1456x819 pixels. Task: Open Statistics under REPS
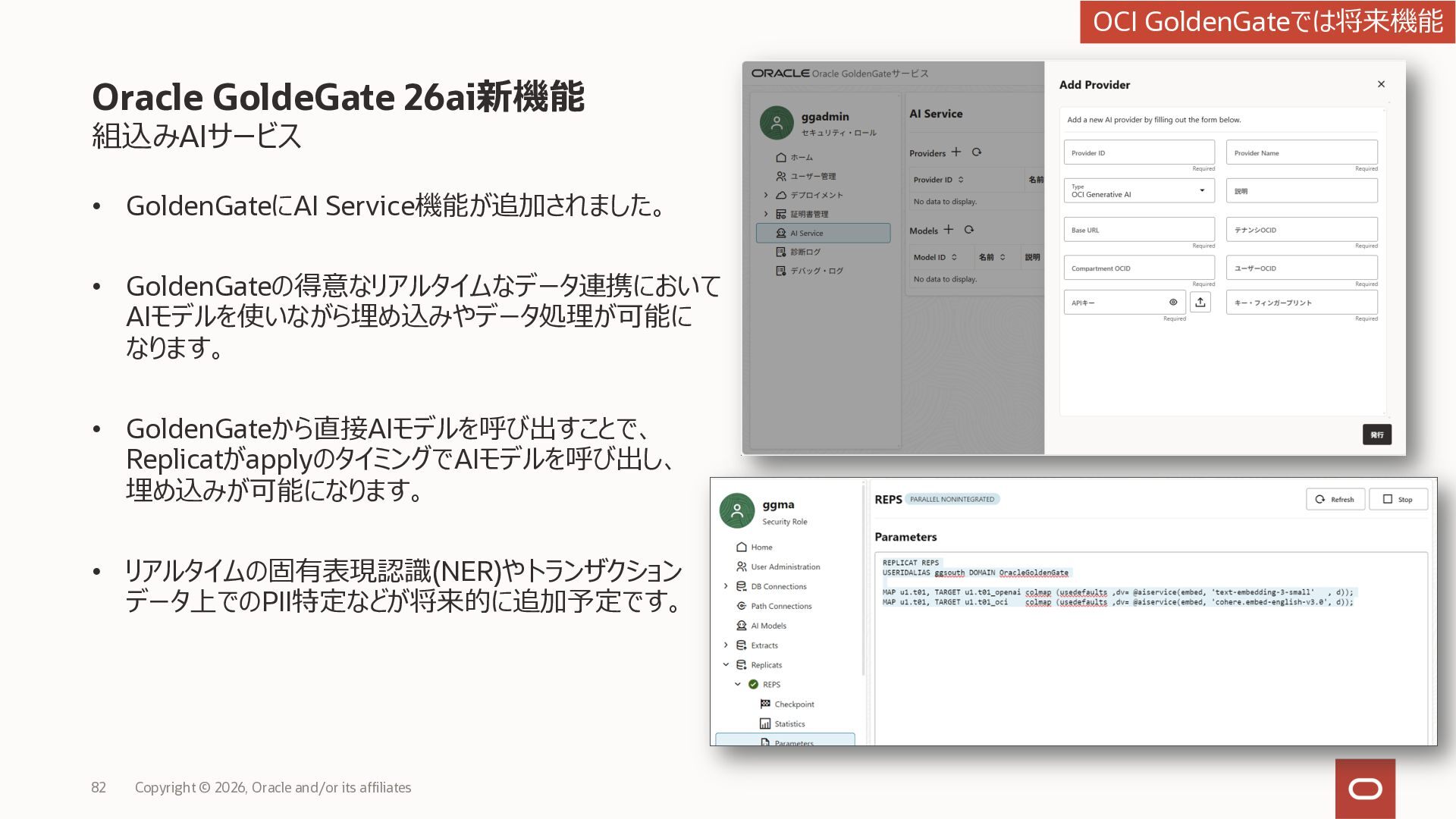[x=789, y=724]
